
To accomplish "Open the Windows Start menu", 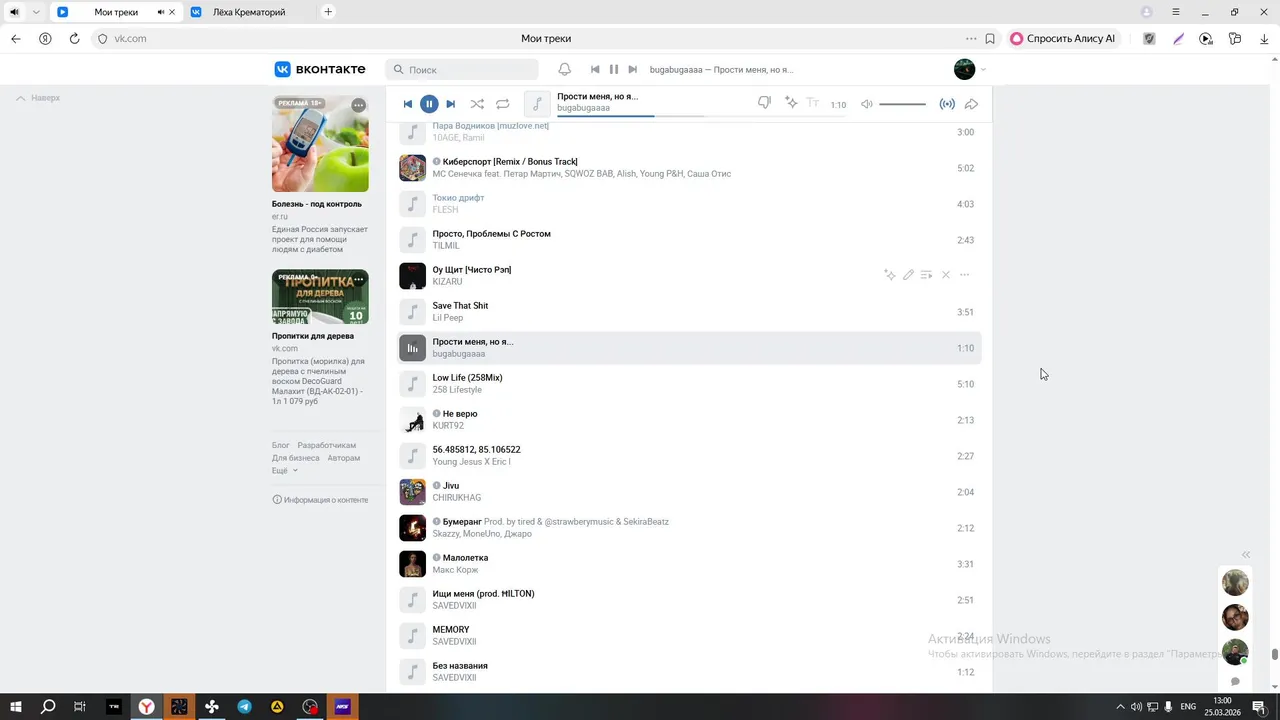I will coord(15,707).
